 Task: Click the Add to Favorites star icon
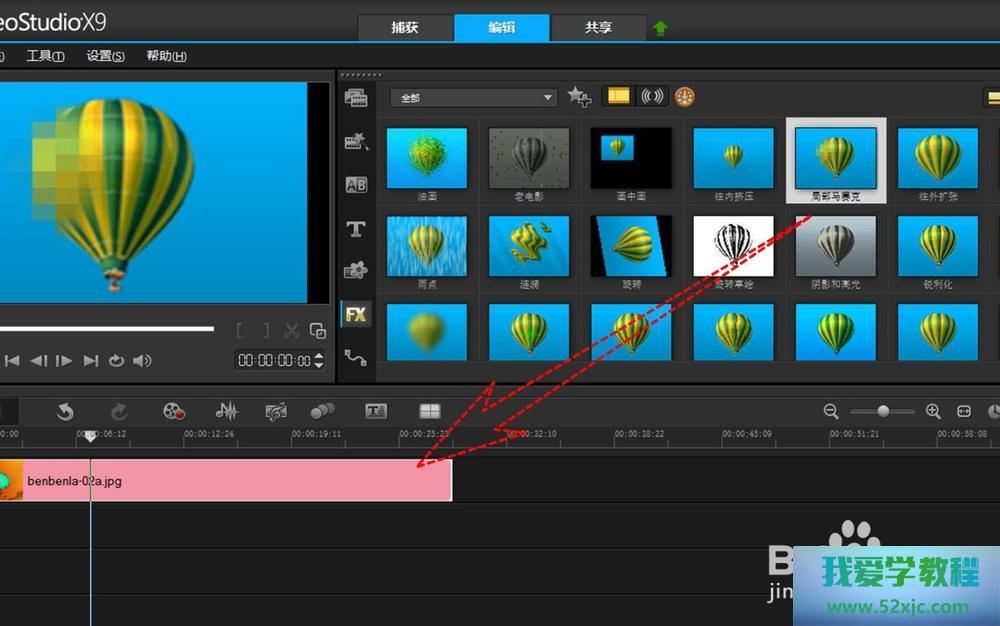click(578, 96)
